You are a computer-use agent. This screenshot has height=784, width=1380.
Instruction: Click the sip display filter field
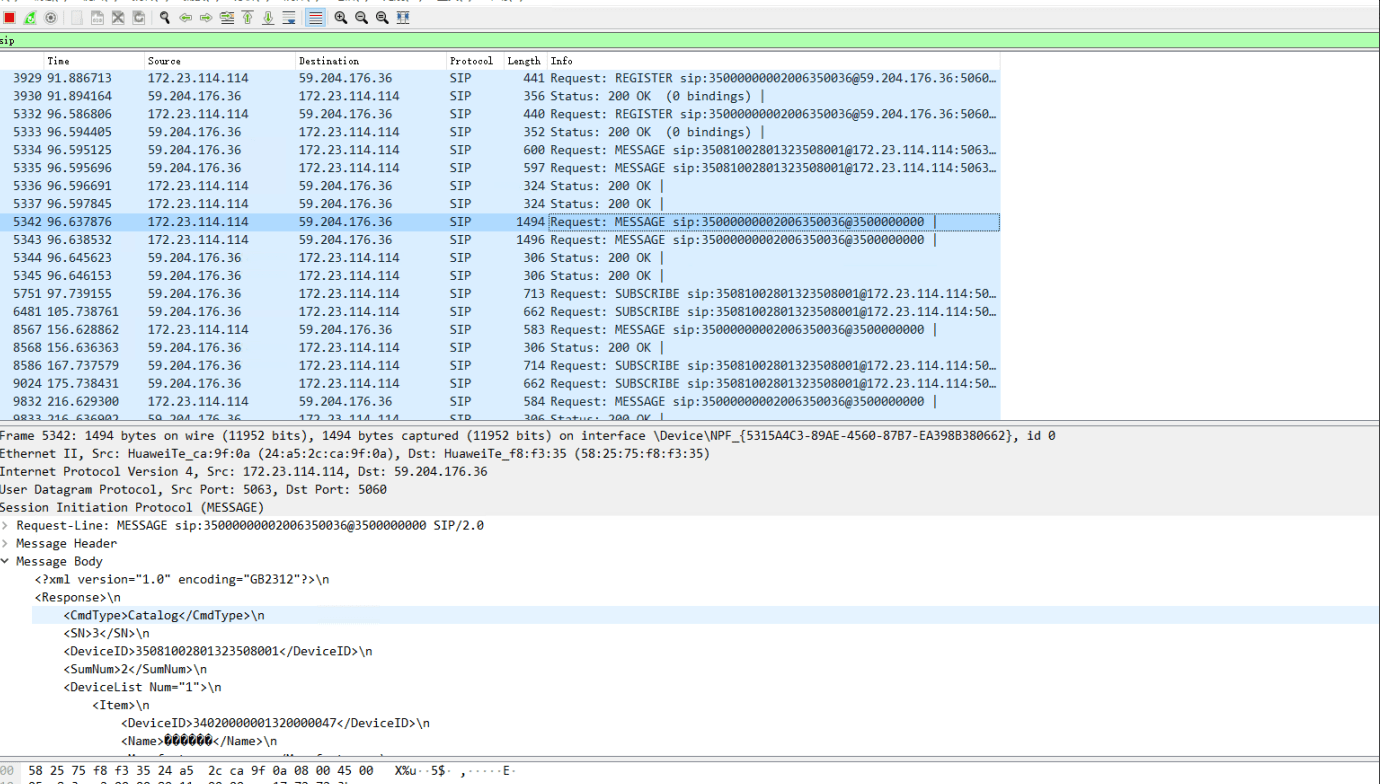[x=600, y=41]
